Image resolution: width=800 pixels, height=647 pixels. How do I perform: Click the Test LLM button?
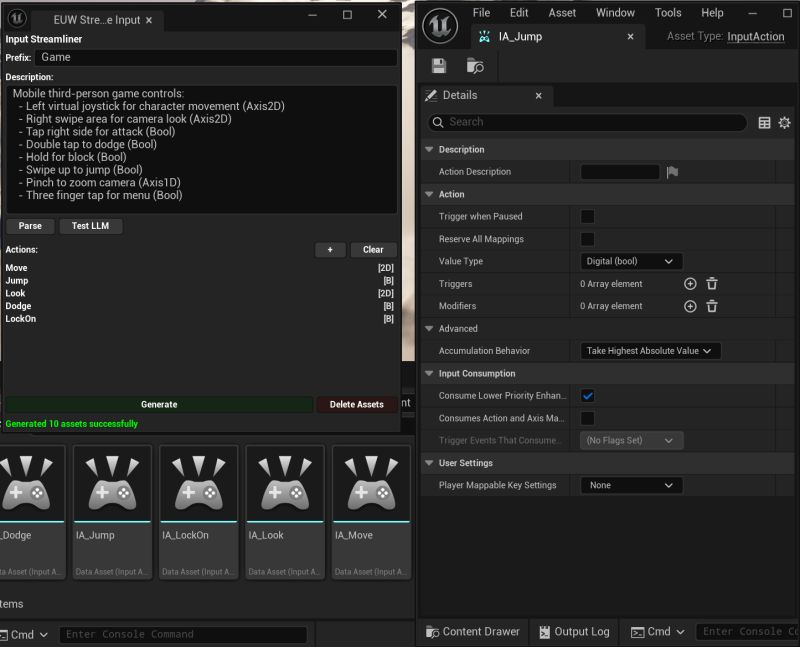pos(92,226)
